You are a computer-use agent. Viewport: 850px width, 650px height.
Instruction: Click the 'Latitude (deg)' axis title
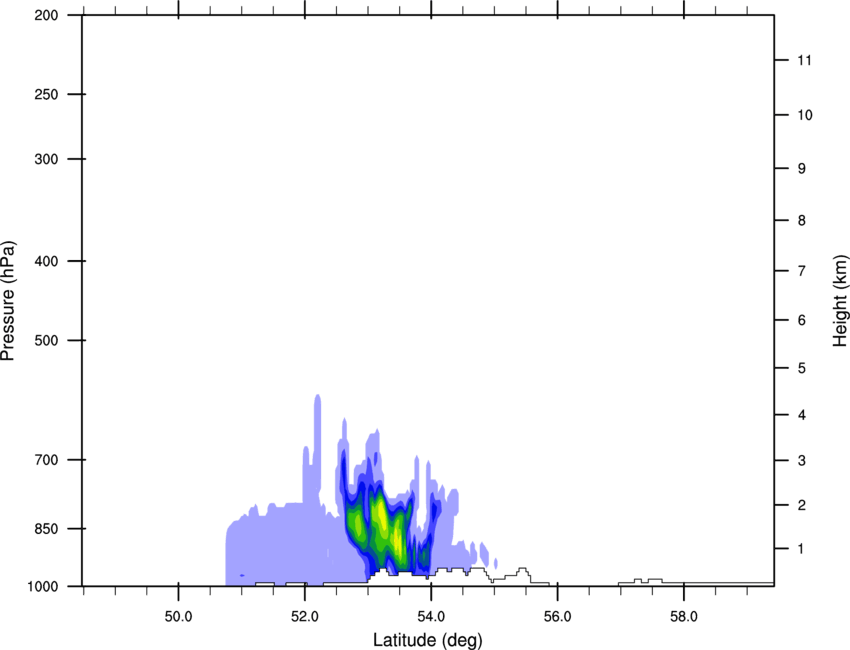click(428, 640)
